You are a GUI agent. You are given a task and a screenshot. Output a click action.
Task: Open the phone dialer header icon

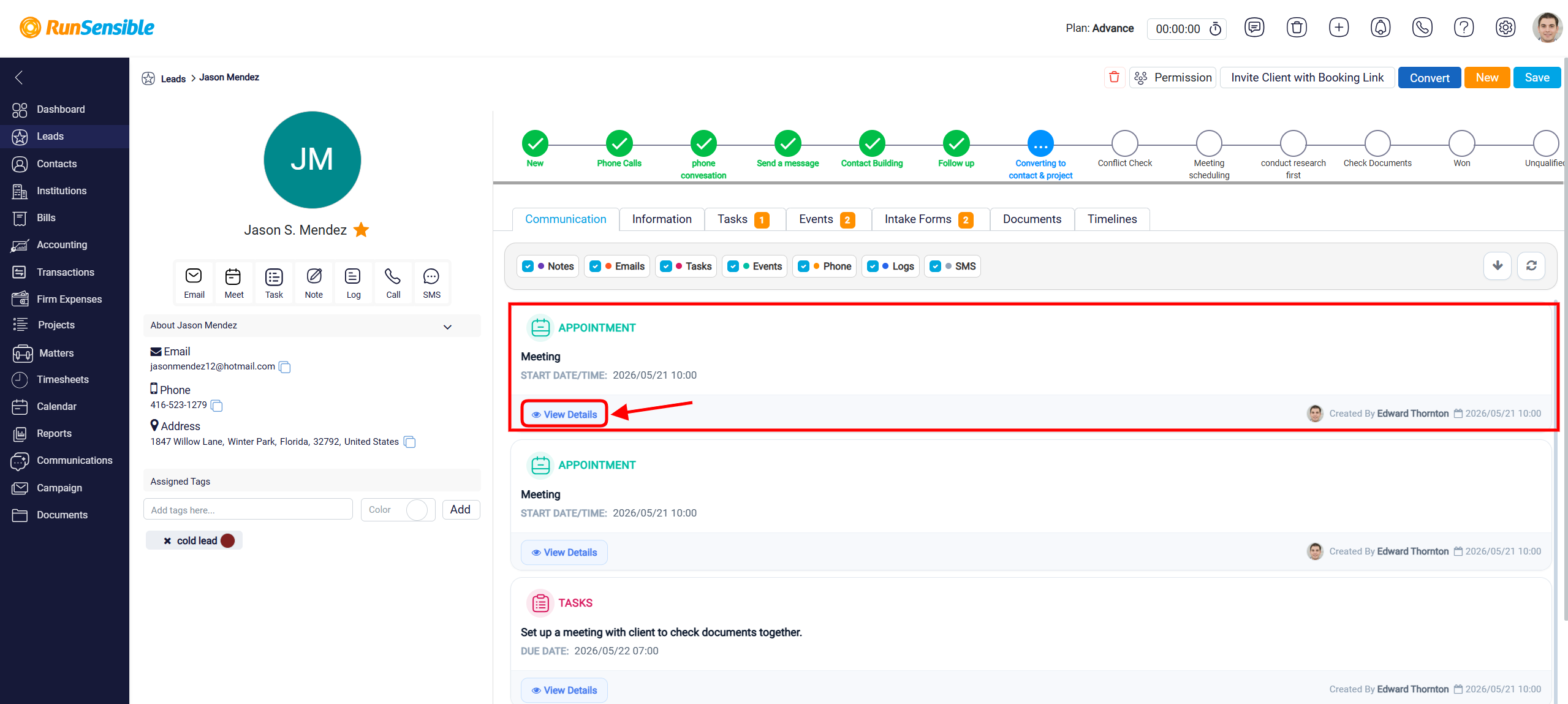(x=1422, y=28)
